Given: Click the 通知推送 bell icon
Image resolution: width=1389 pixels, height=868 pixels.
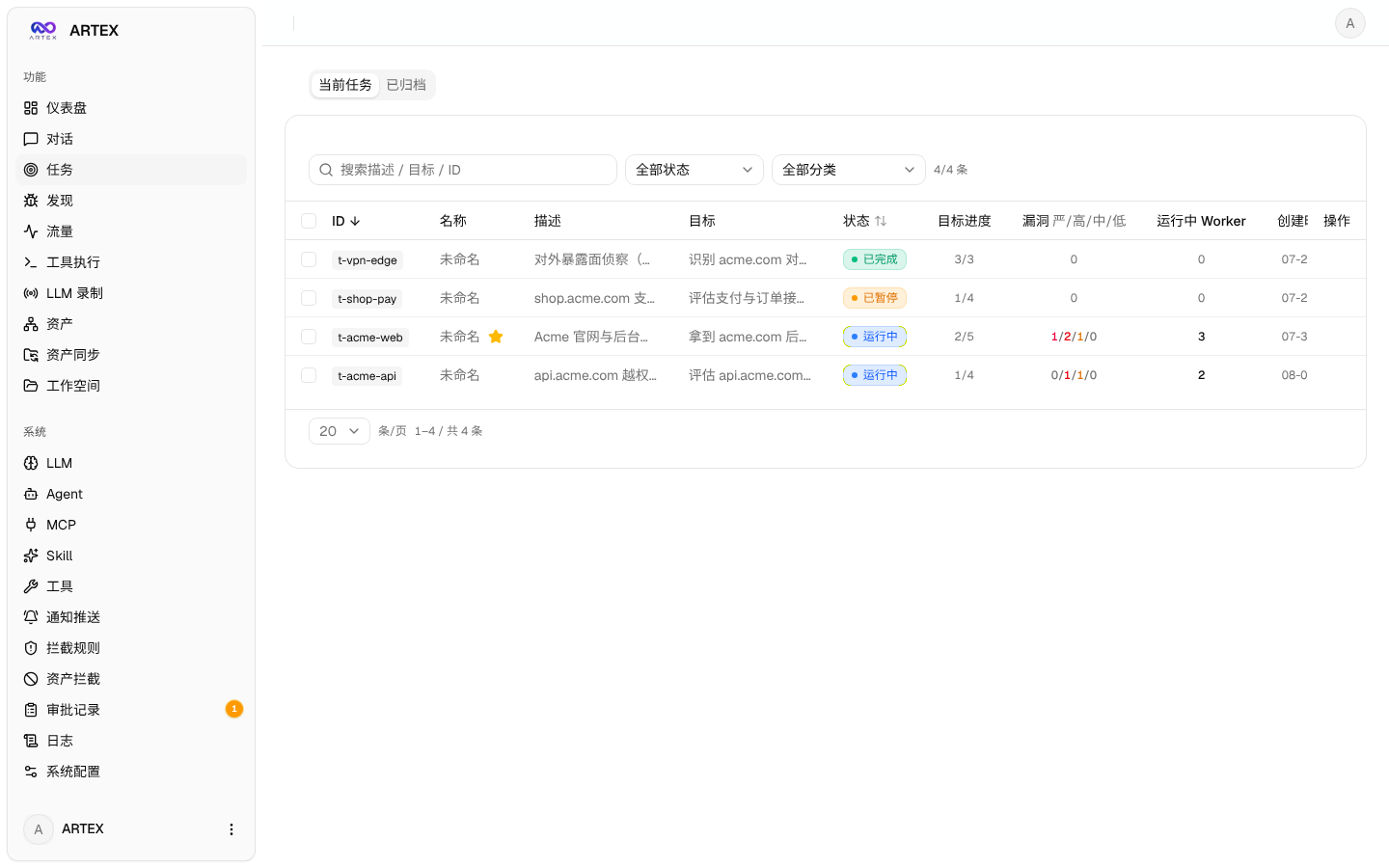Looking at the screenshot, I should coord(31,617).
